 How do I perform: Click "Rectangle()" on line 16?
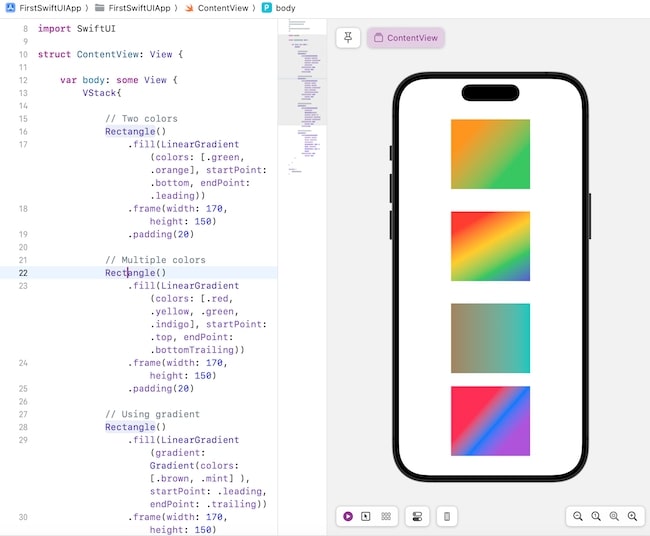136,131
